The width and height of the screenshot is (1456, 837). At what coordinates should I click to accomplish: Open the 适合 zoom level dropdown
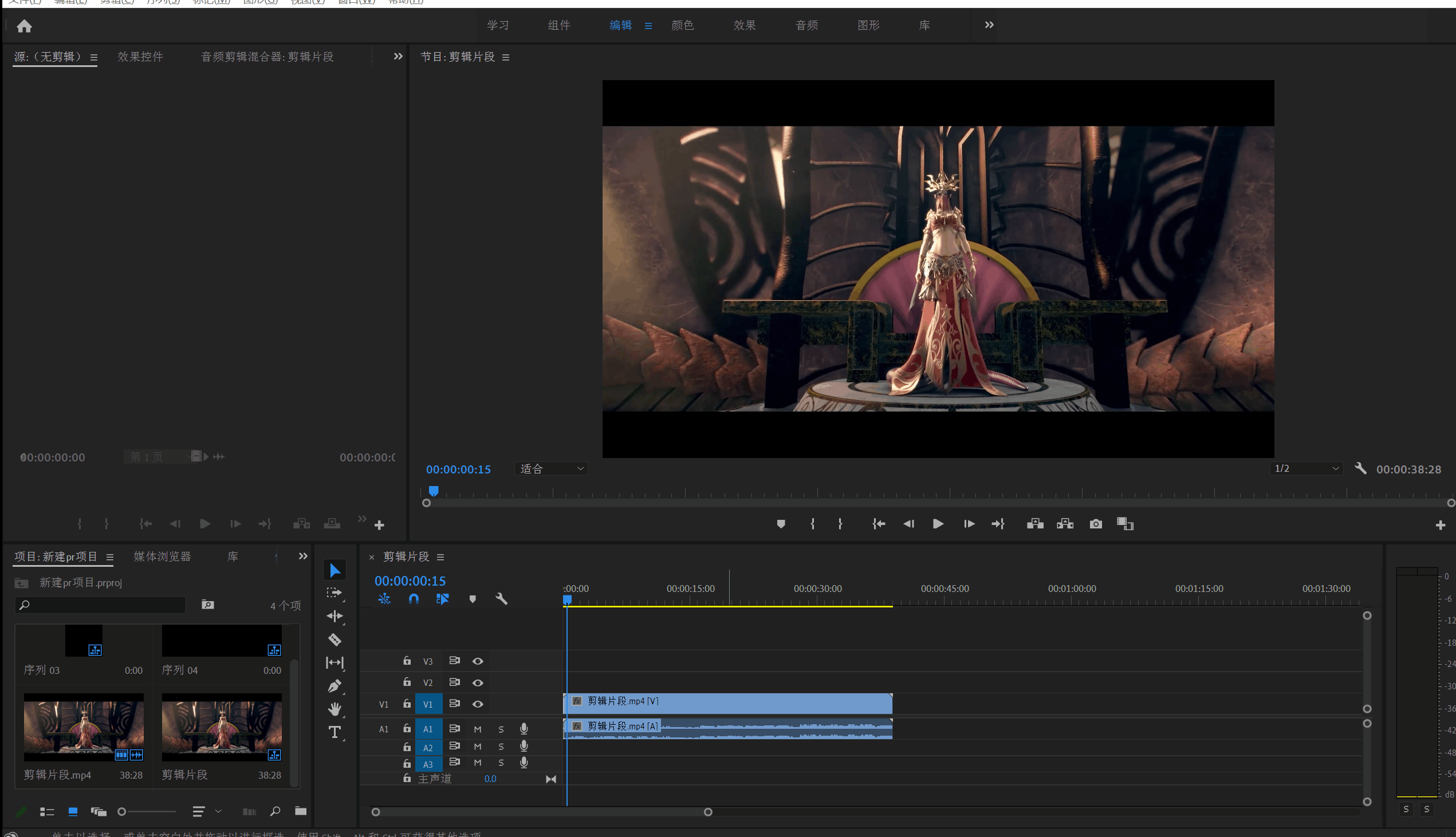(x=551, y=469)
